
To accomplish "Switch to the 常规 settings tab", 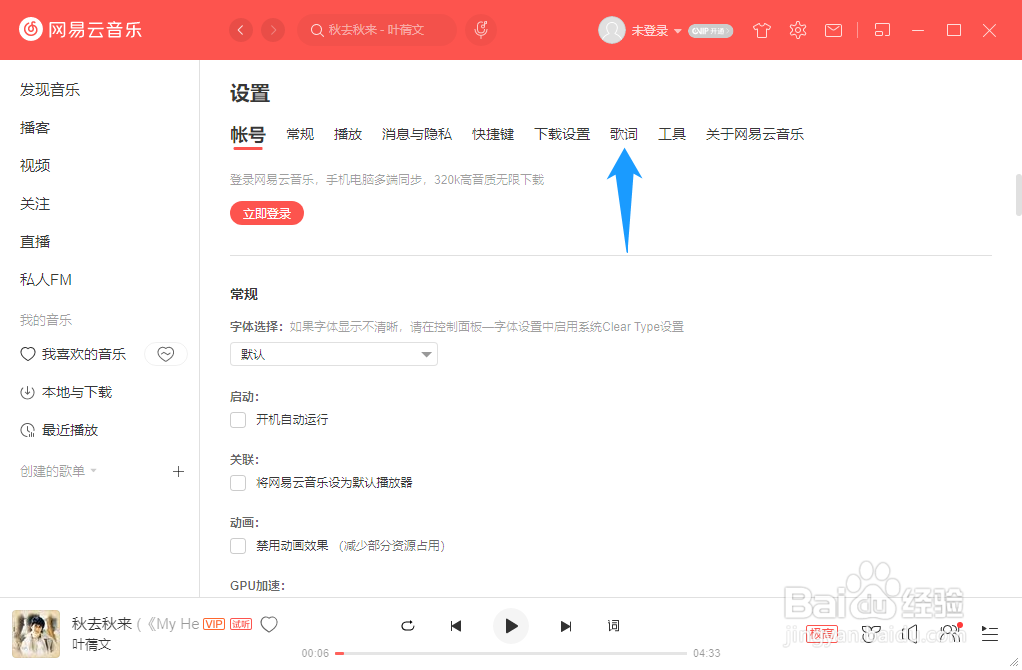I will coord(300,134).
